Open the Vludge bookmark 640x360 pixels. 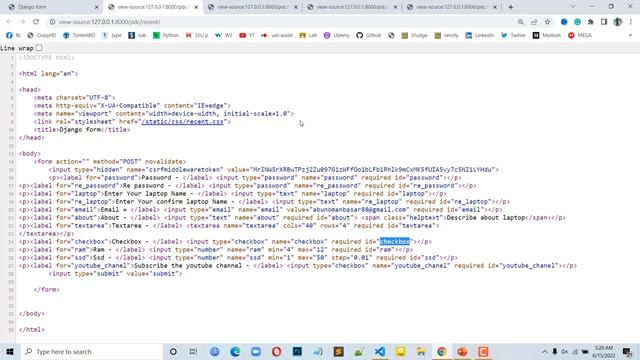click(x=414, y=36)
